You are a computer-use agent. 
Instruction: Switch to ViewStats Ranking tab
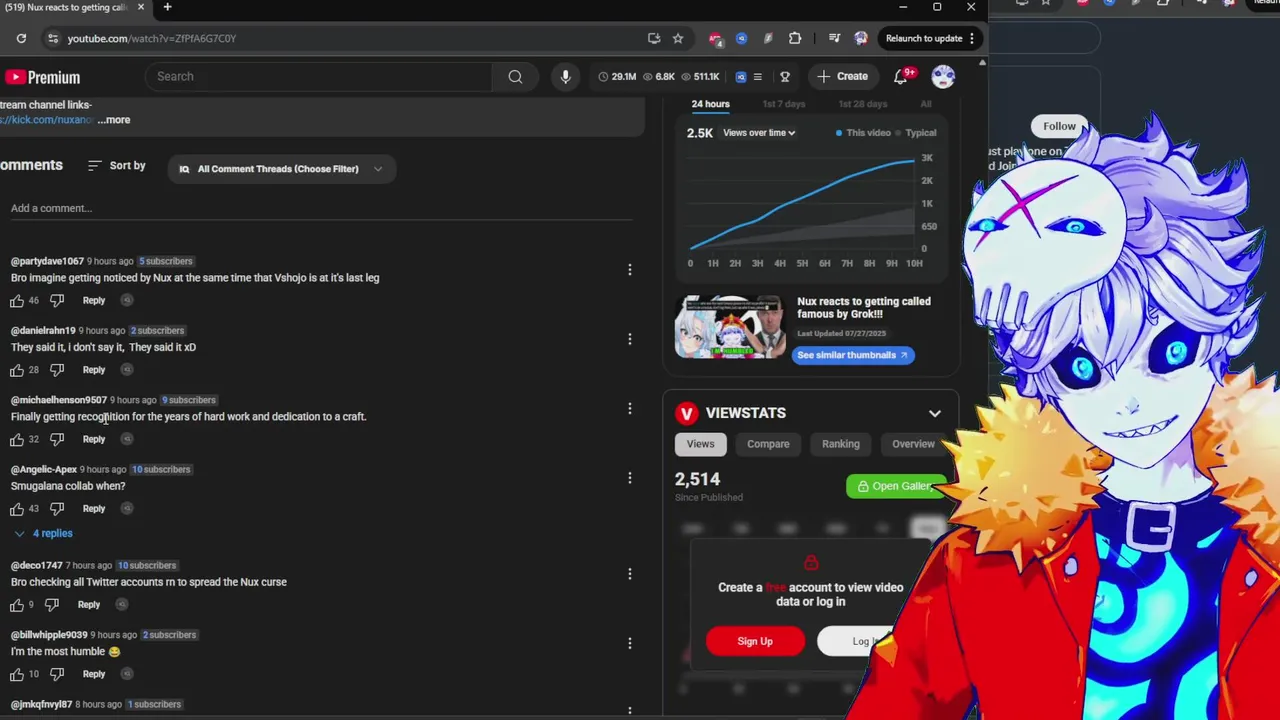point(840,444)
